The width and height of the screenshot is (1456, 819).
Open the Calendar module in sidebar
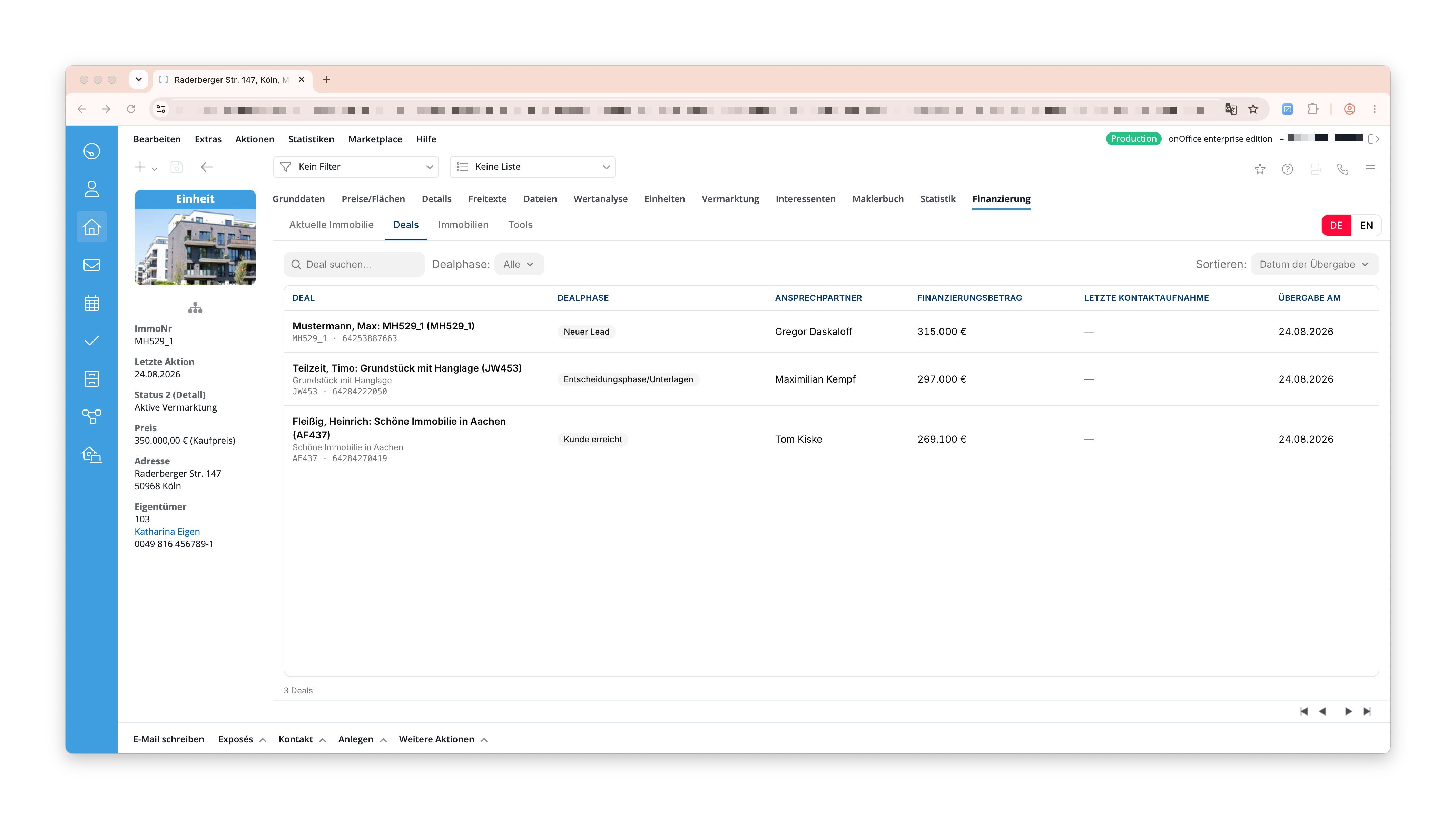pos(91,304)
